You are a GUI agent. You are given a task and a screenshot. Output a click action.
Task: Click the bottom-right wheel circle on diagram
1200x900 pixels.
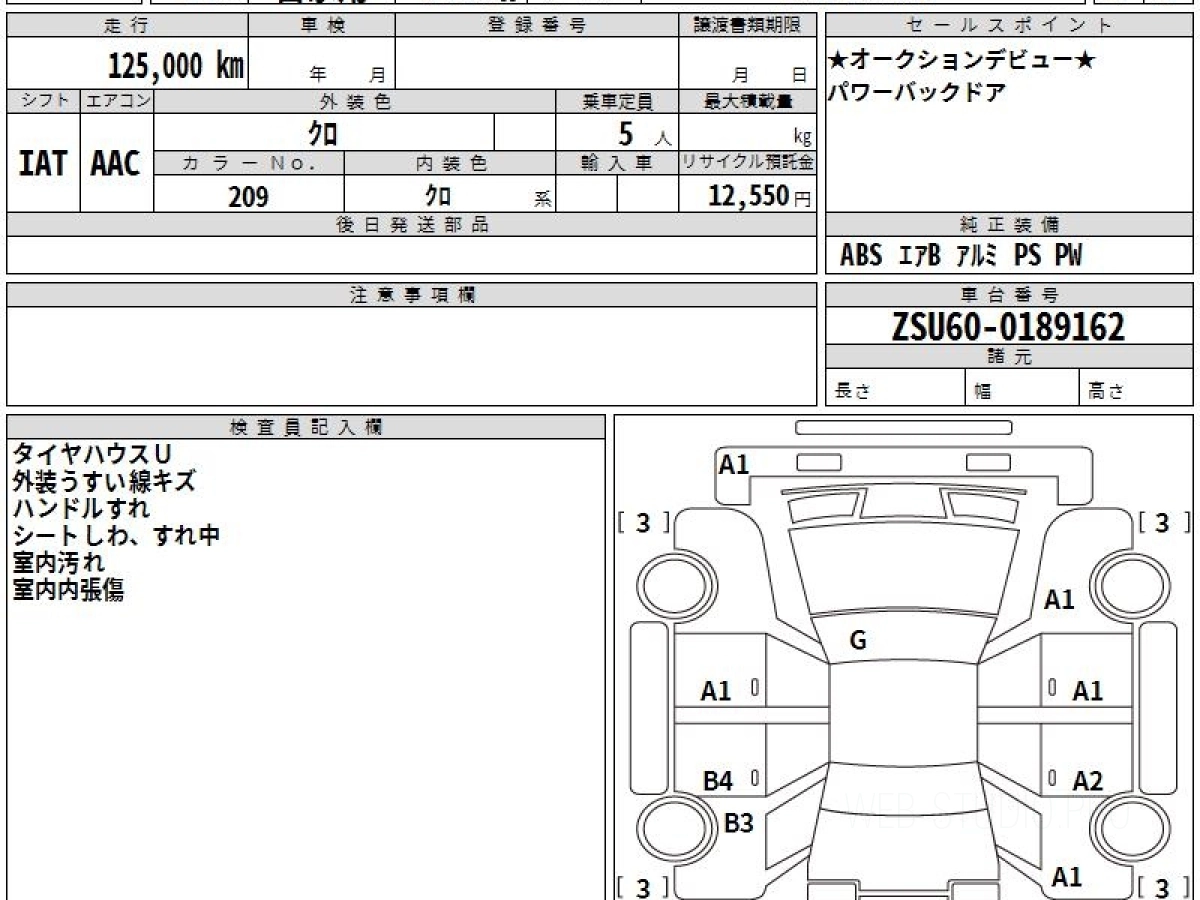[1129, 829]
